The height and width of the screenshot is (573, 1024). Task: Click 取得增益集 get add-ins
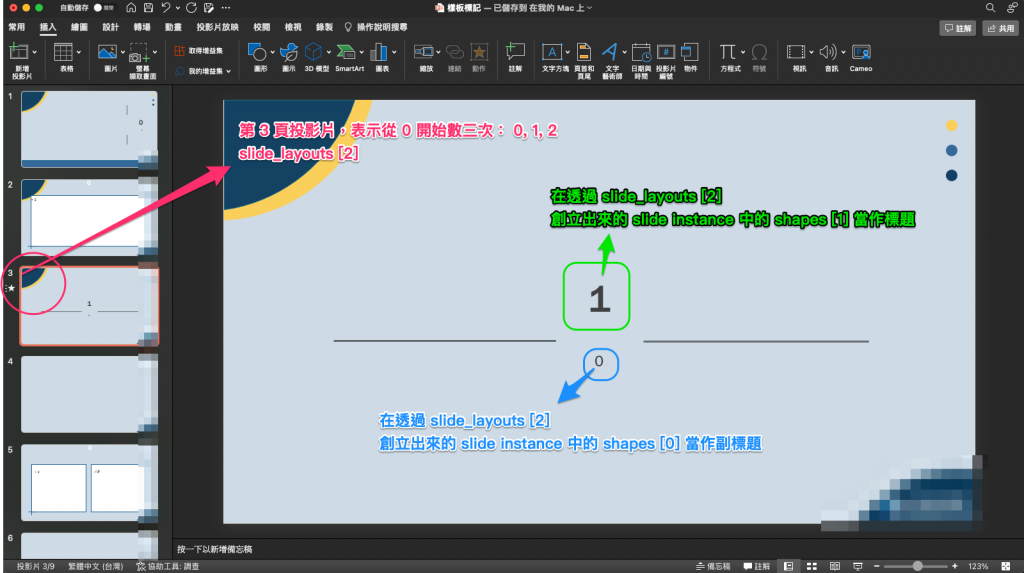pyautogui.click(x=199, y=50)
